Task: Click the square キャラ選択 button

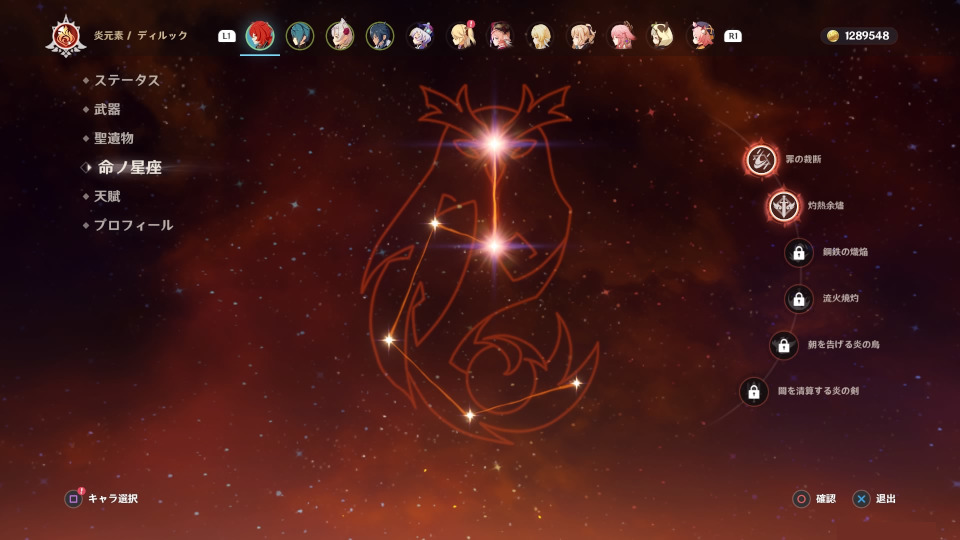Action: pyautogui.click(x=73, y=499)
